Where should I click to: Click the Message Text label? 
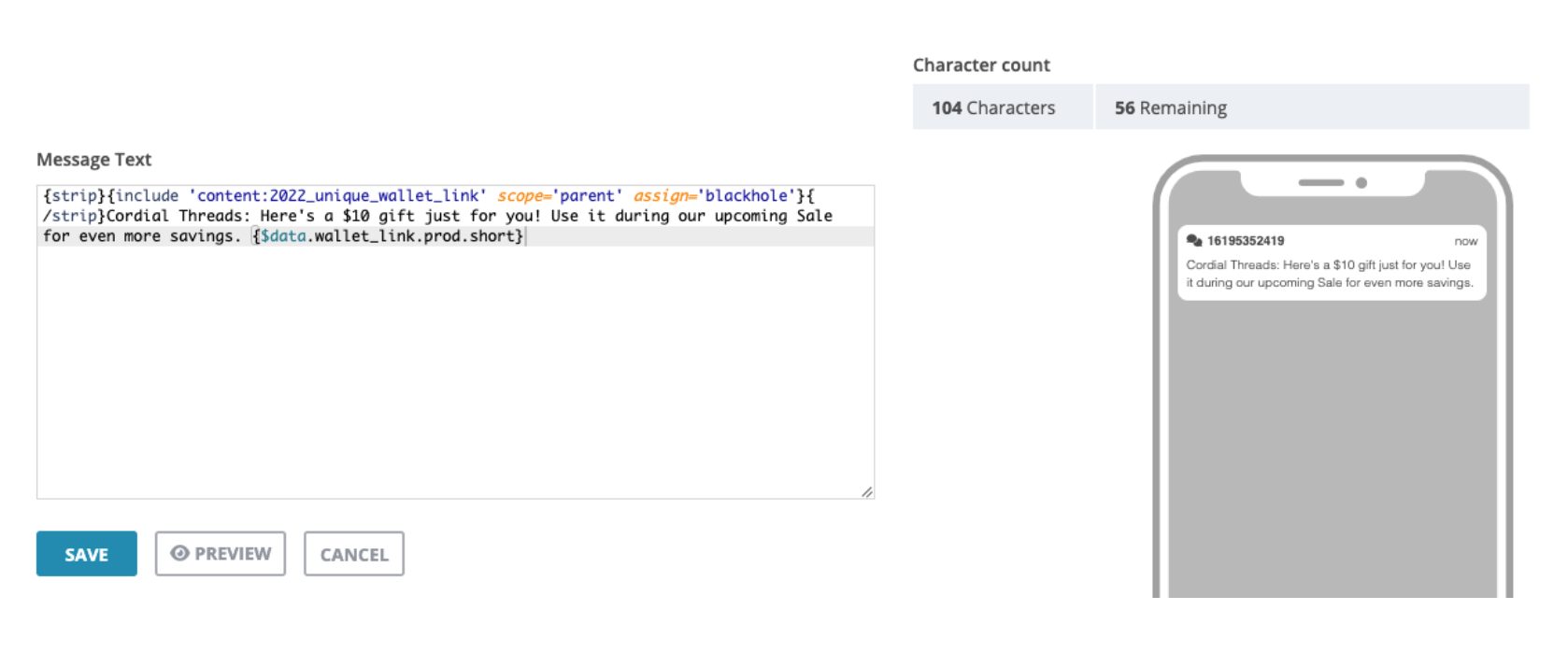(x=93, y=160)
